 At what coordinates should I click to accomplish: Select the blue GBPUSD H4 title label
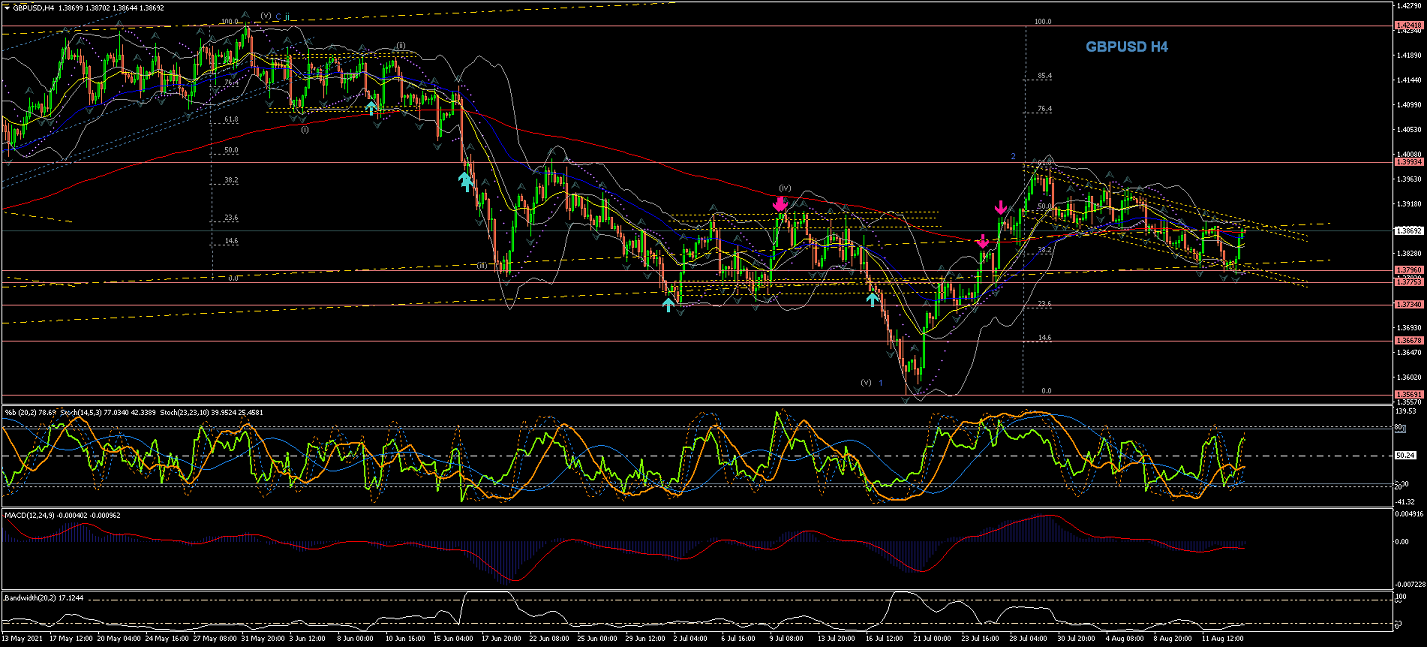click(x=1126, y=47)
